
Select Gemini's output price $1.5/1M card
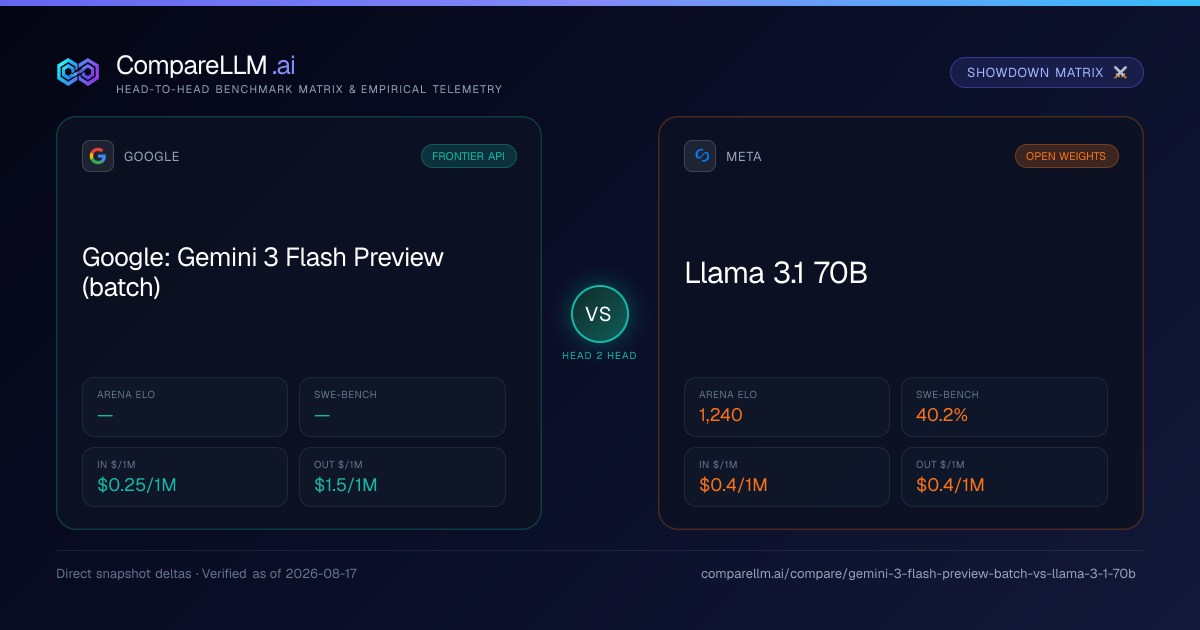(402, 477)
